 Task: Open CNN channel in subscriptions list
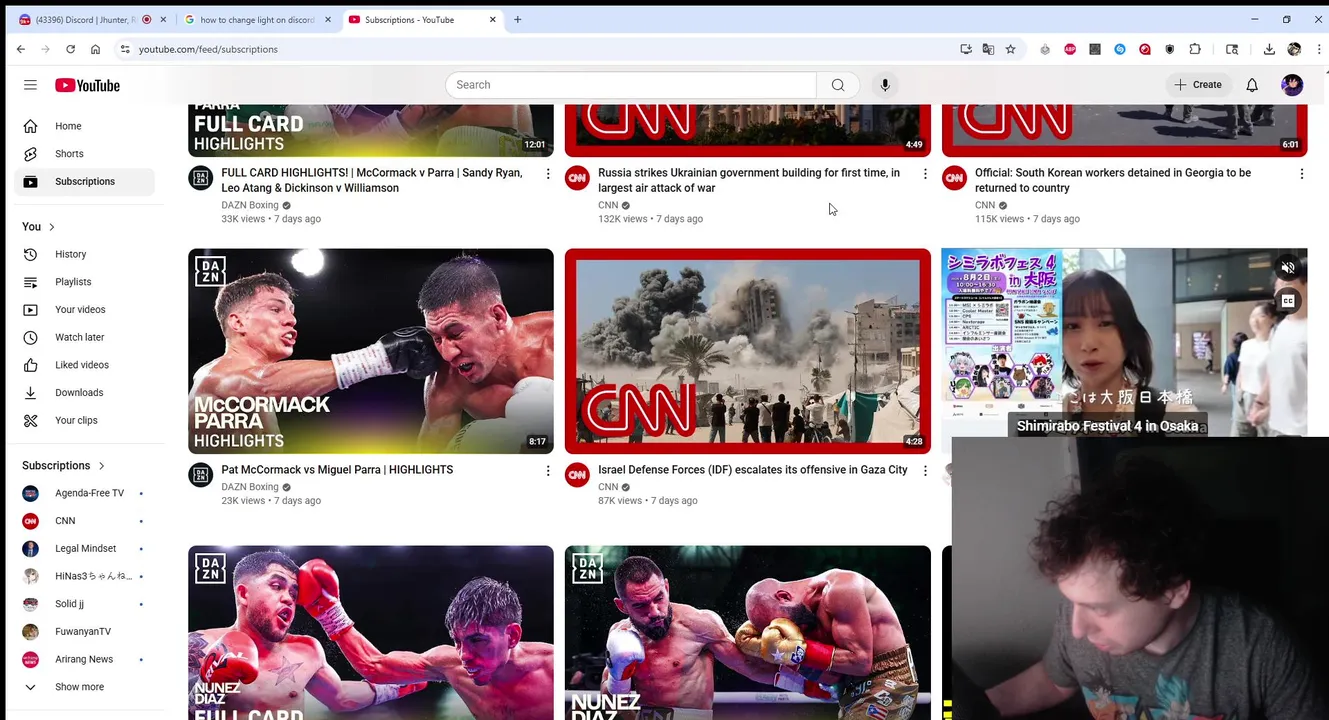[85, 521]
